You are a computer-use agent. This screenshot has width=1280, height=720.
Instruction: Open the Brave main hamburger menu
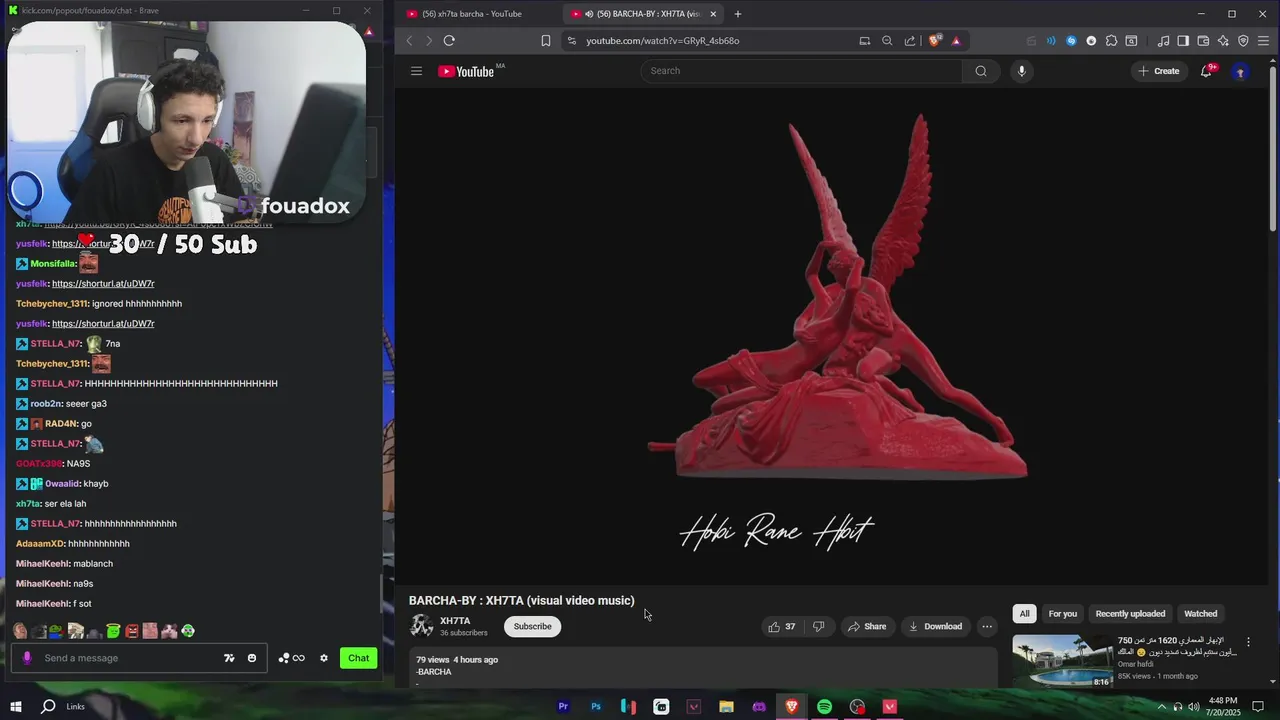1263,41
